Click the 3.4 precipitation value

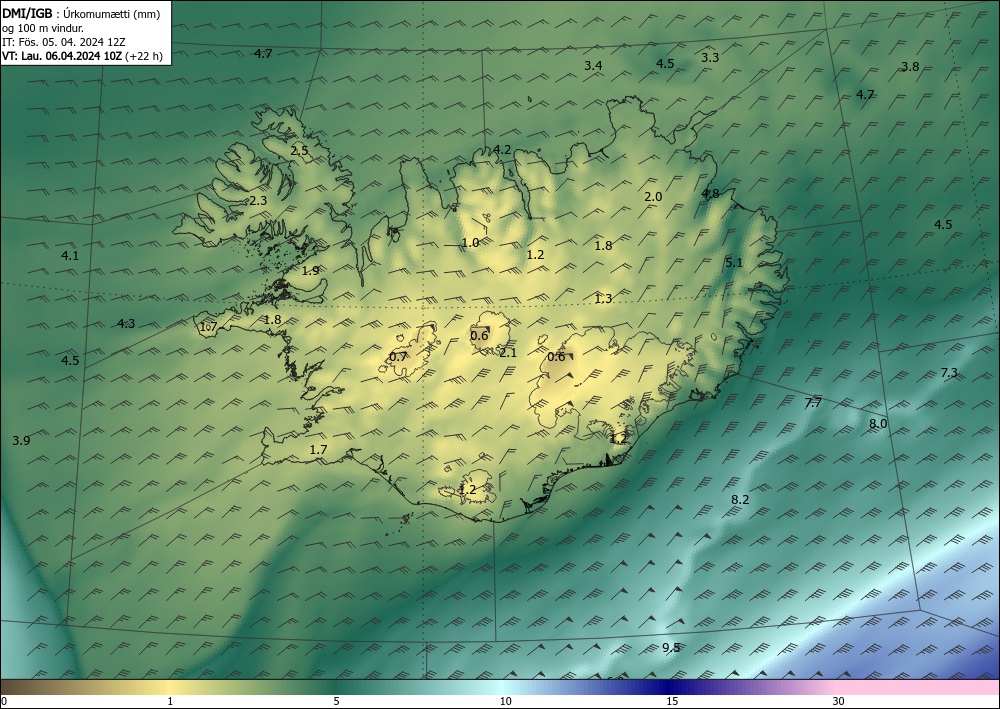click(x=593, y=66)
